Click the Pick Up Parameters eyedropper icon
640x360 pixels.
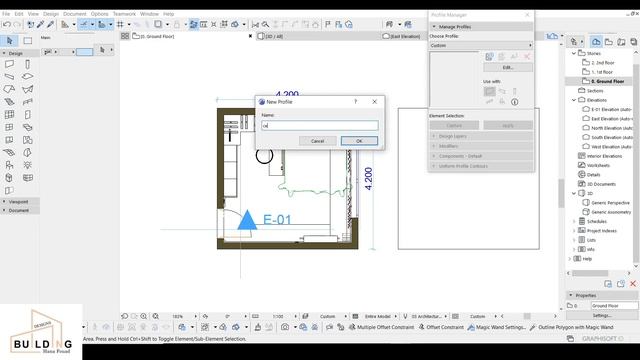point(40,24)
